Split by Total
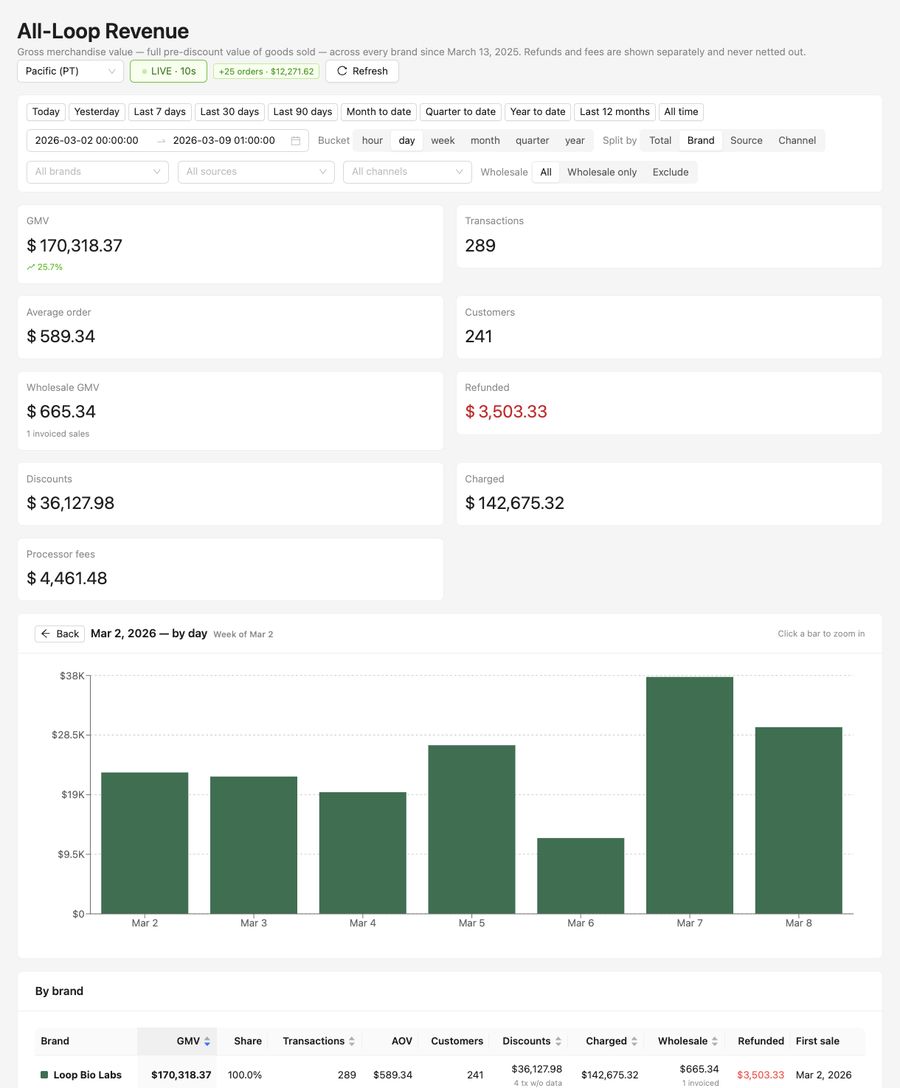Screen dimensions: 900x1088 pyautogui.click(x=660, y=140)
